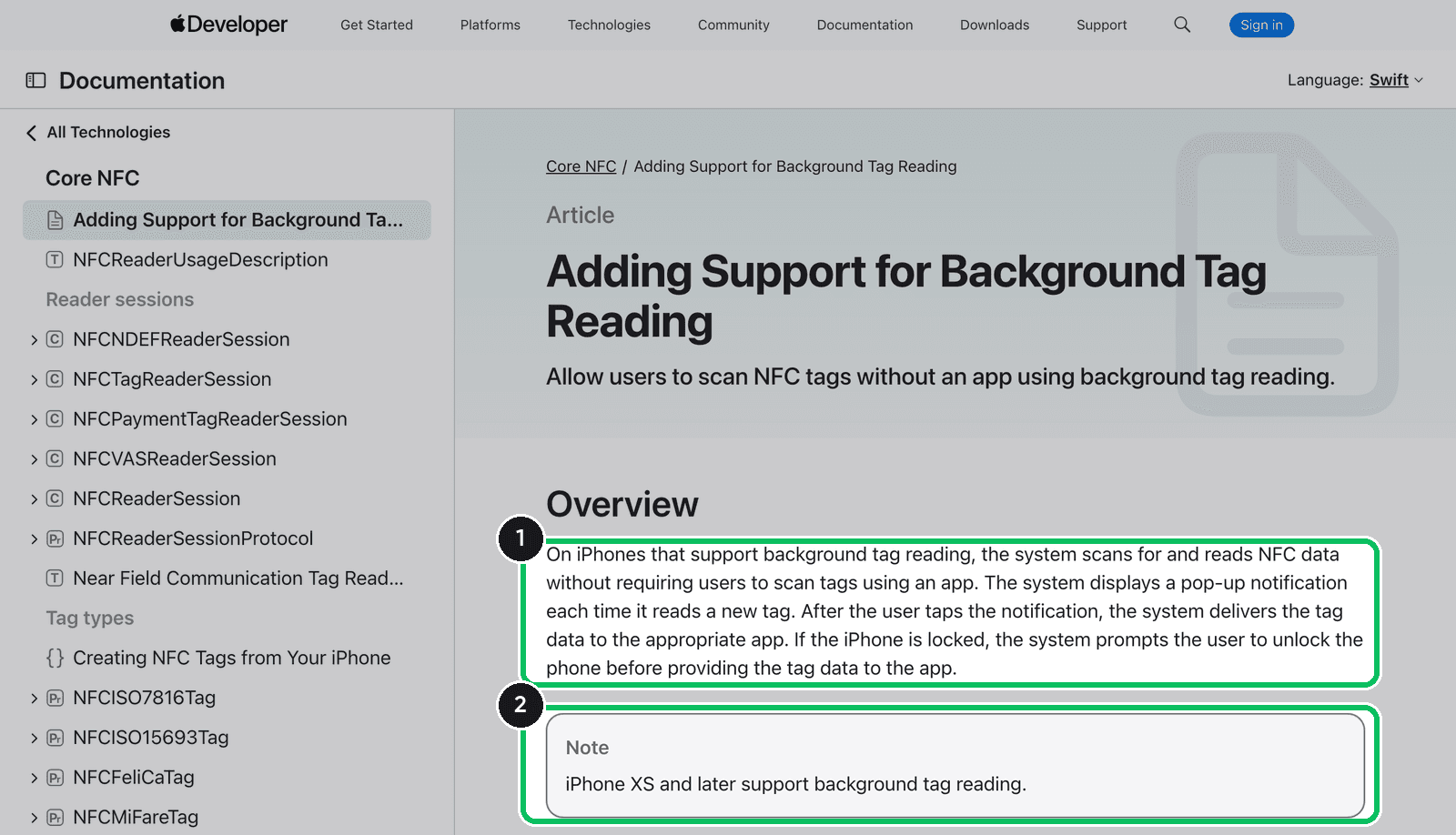
Task: Click the protocol icon beside NFCISO7816Tag
Action: point(55,699)
